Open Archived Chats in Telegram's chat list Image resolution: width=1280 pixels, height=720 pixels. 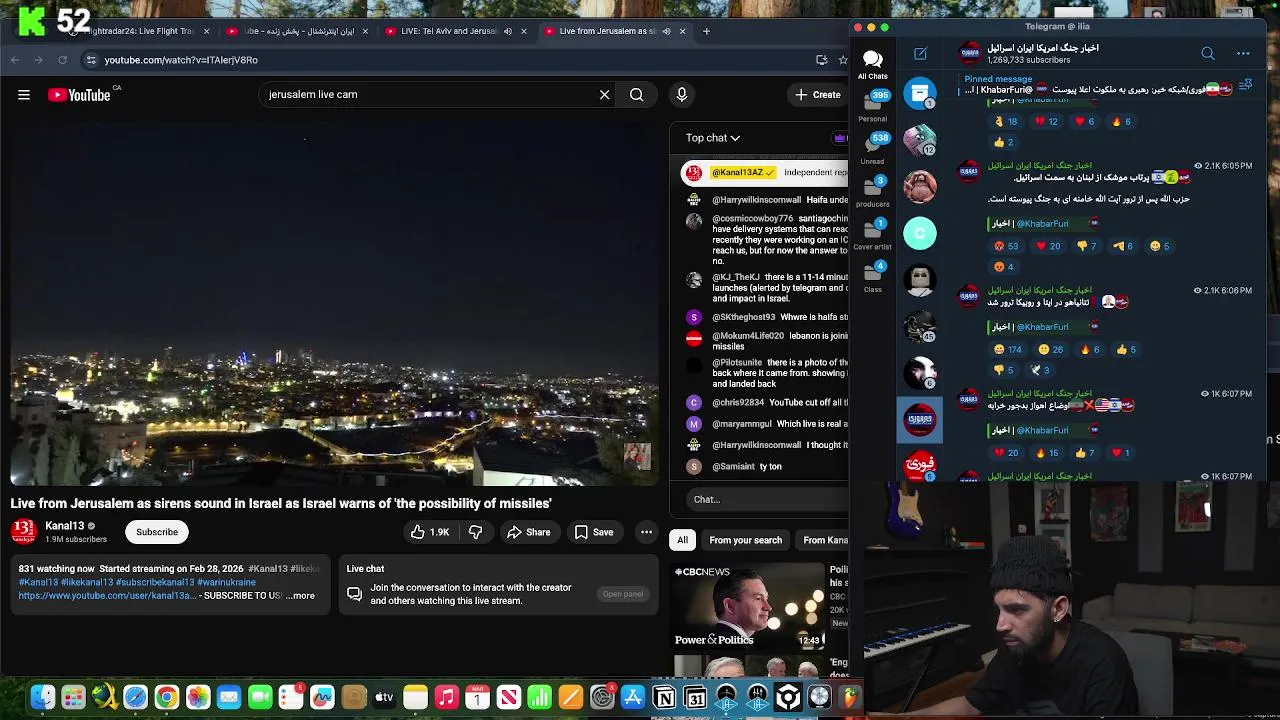pyautogui.click(x=920, y=93)
